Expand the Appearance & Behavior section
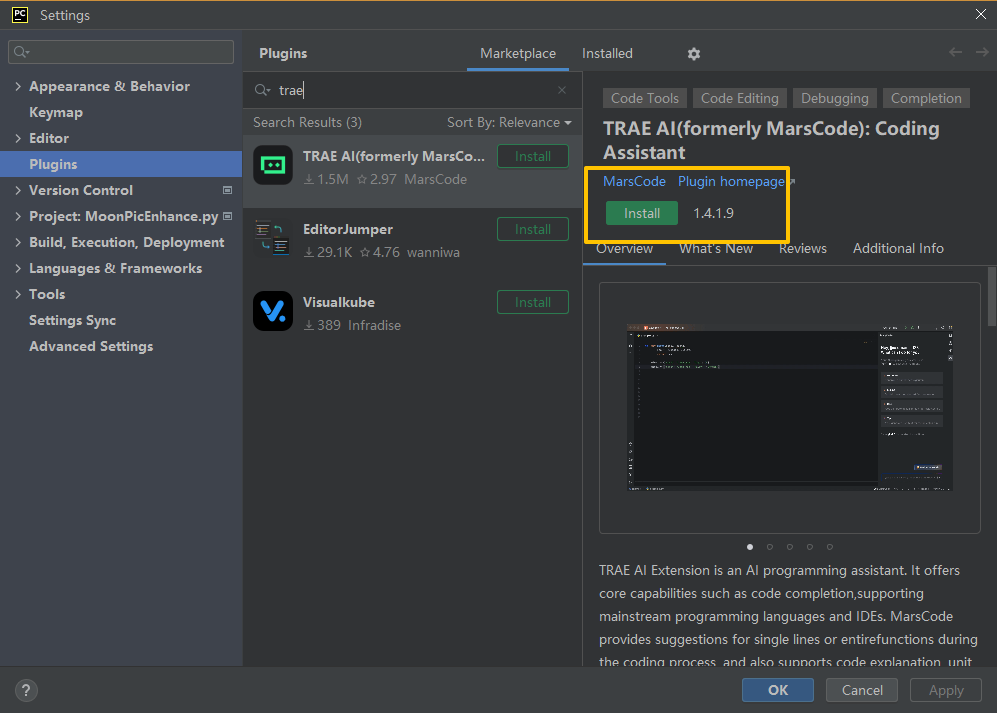997x713 pixels. coord(18,87)
